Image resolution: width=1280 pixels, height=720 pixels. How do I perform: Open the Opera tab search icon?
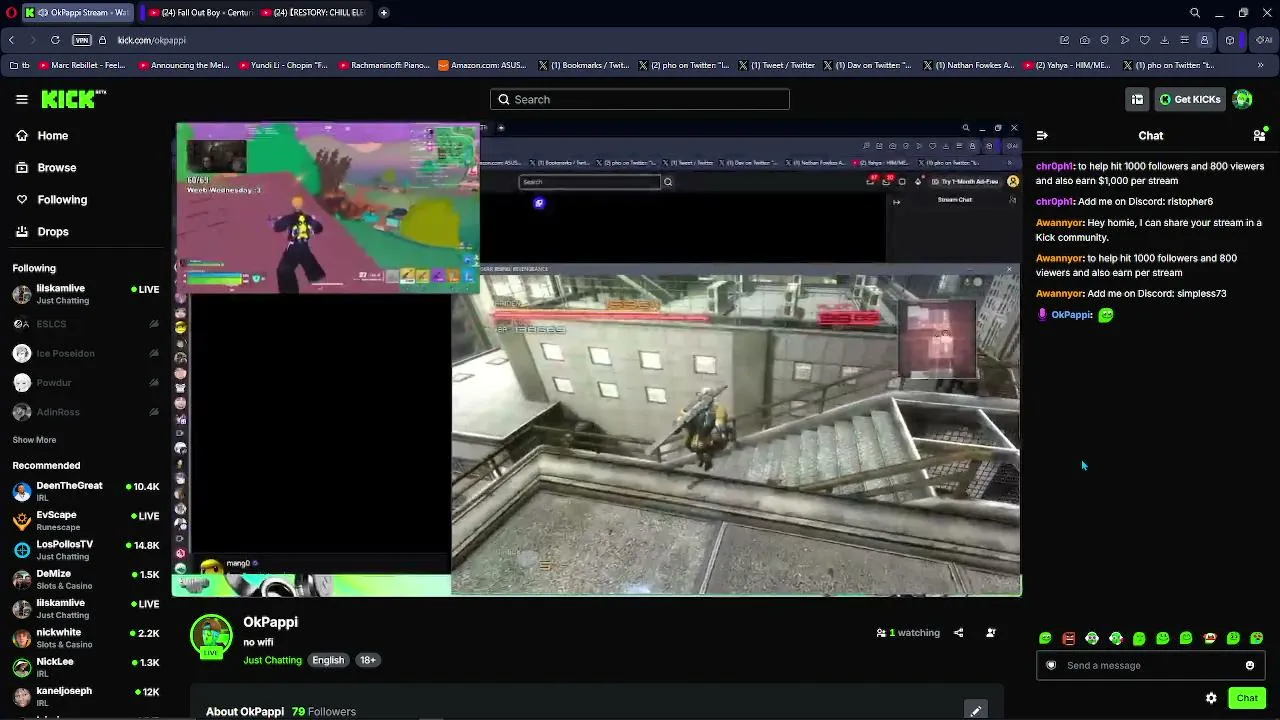(x=1195, y=13)
